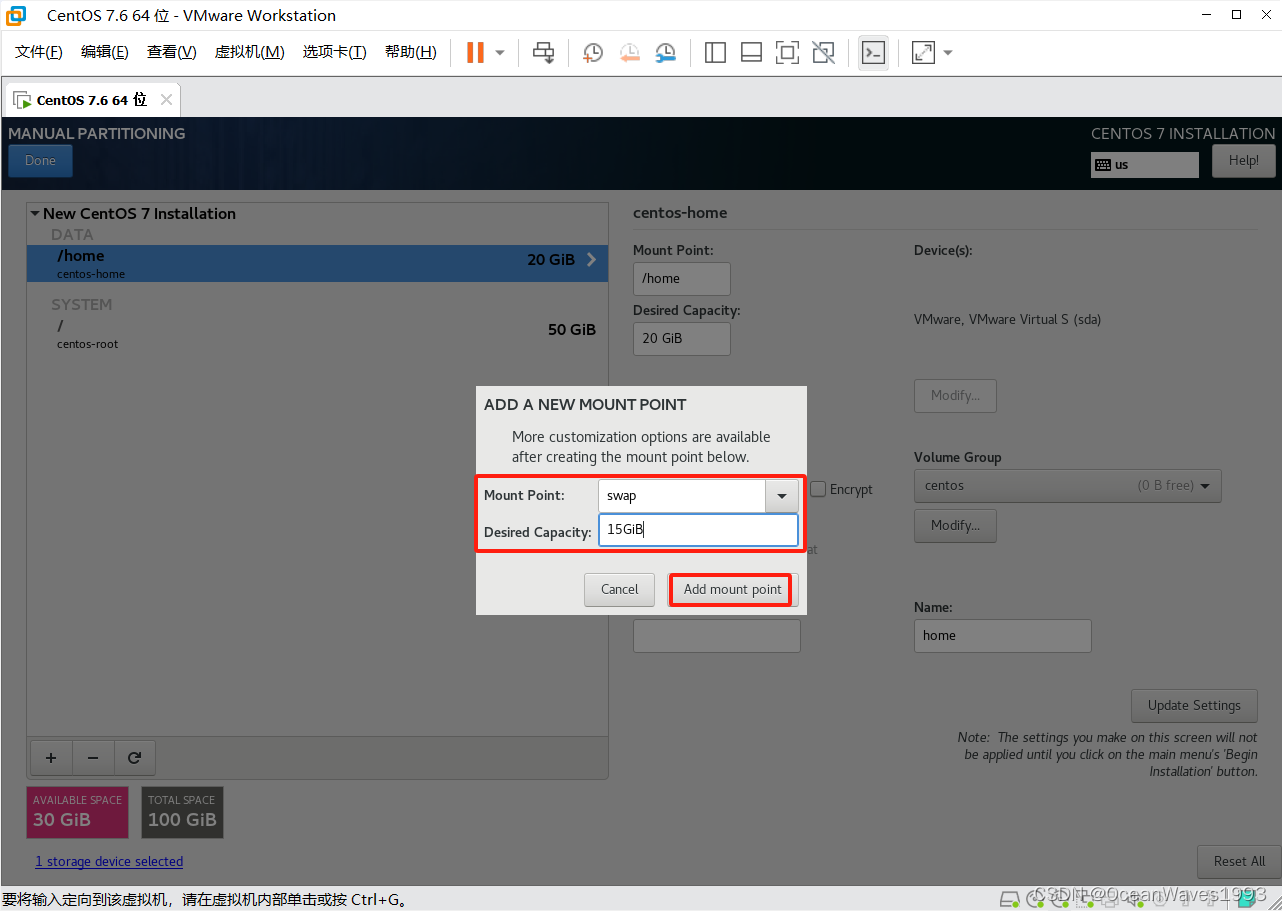Click the keyboard layout icon next to us
Screen dimensions: 1282x911
[1103, 165]
